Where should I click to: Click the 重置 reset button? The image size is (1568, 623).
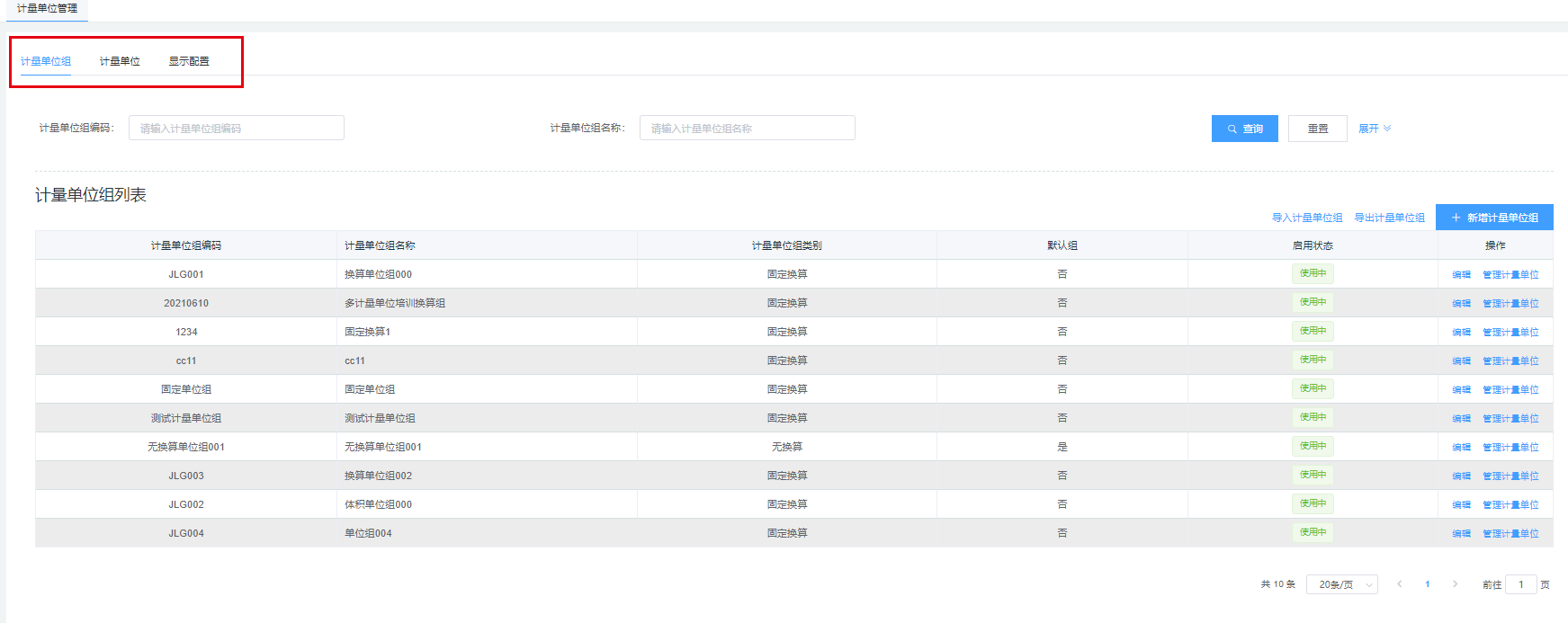click(1317, 129)
